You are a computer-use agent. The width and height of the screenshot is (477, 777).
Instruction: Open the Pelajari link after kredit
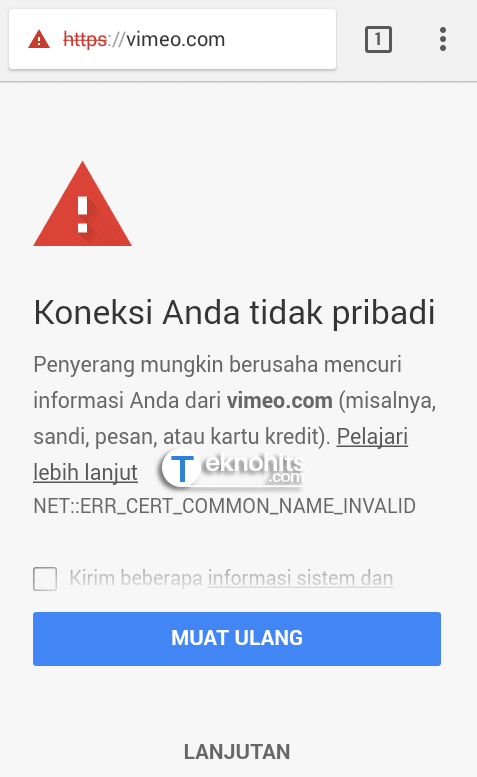[x=372, y=437]
